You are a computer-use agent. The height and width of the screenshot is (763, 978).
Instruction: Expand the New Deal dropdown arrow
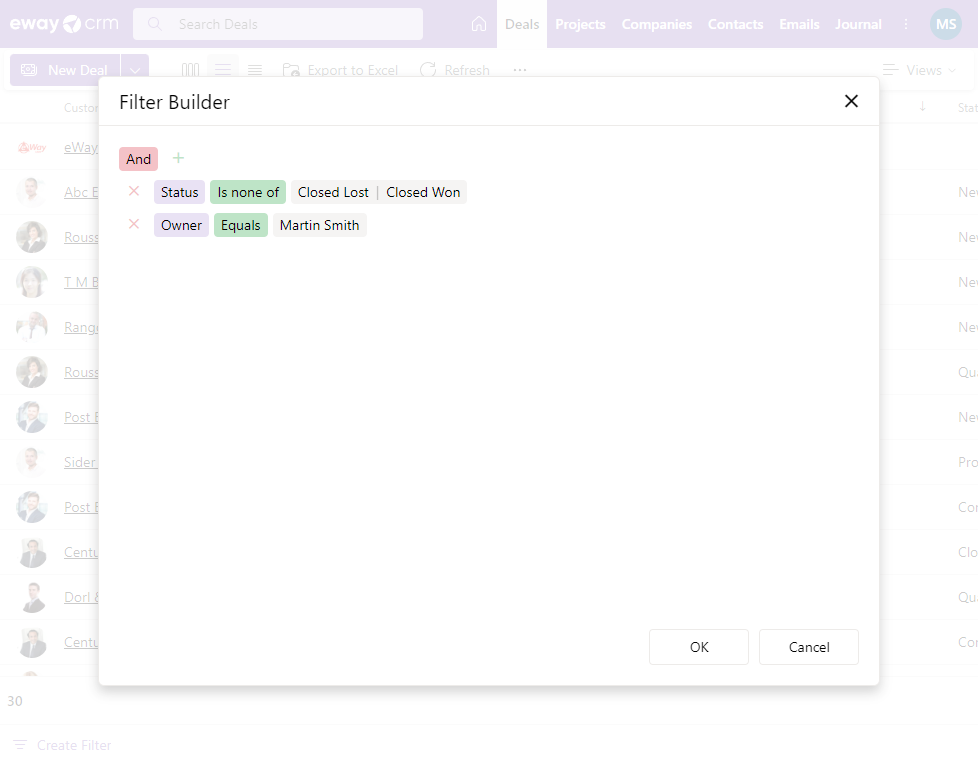point(135,70)
